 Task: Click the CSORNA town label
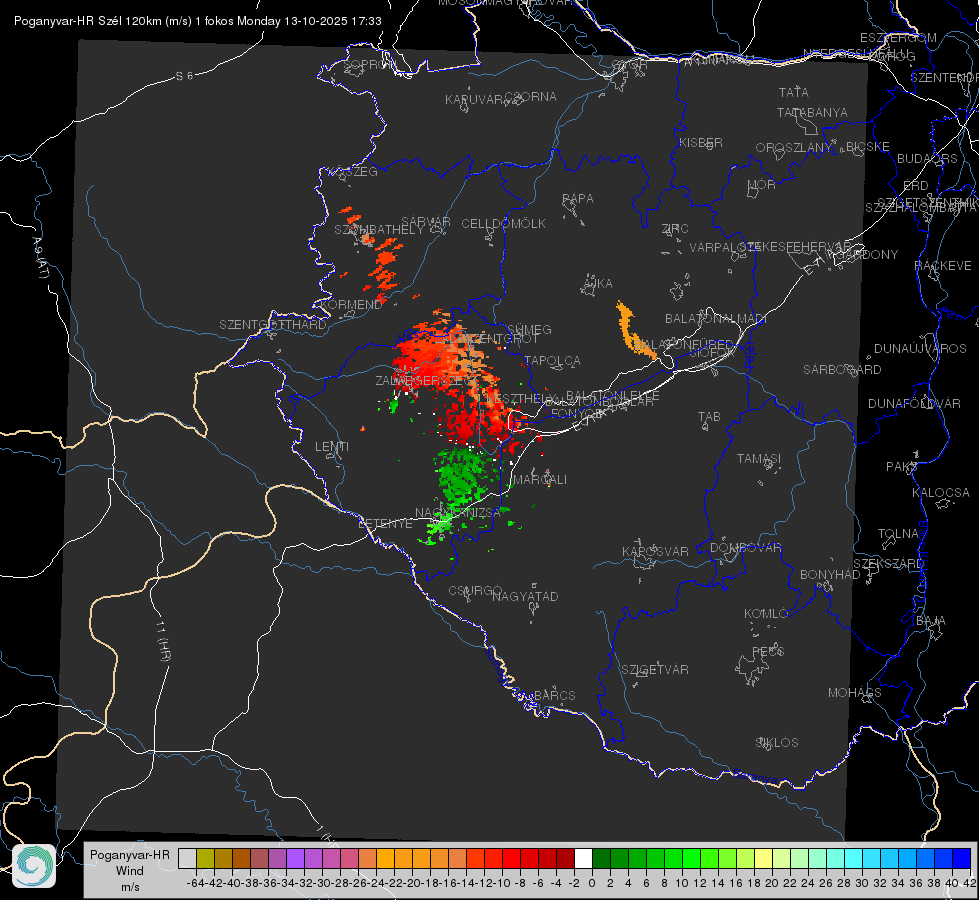[x=531, y=97]
